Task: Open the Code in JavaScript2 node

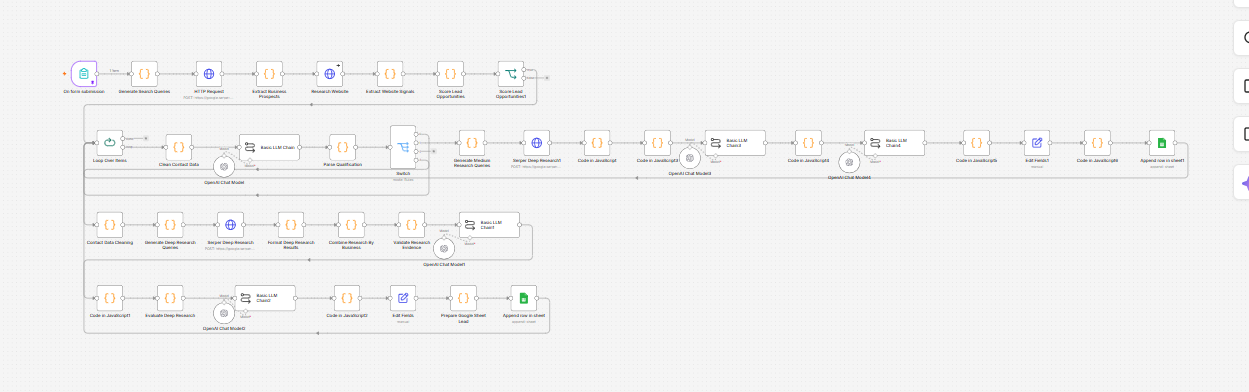Action: [347, 298]
